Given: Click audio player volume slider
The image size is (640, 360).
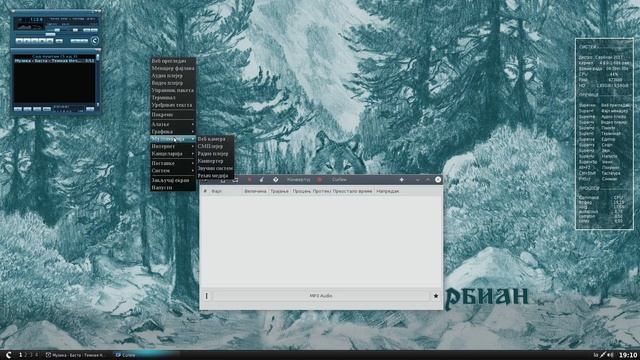Looking at the screenshot, I should point(56,30).
